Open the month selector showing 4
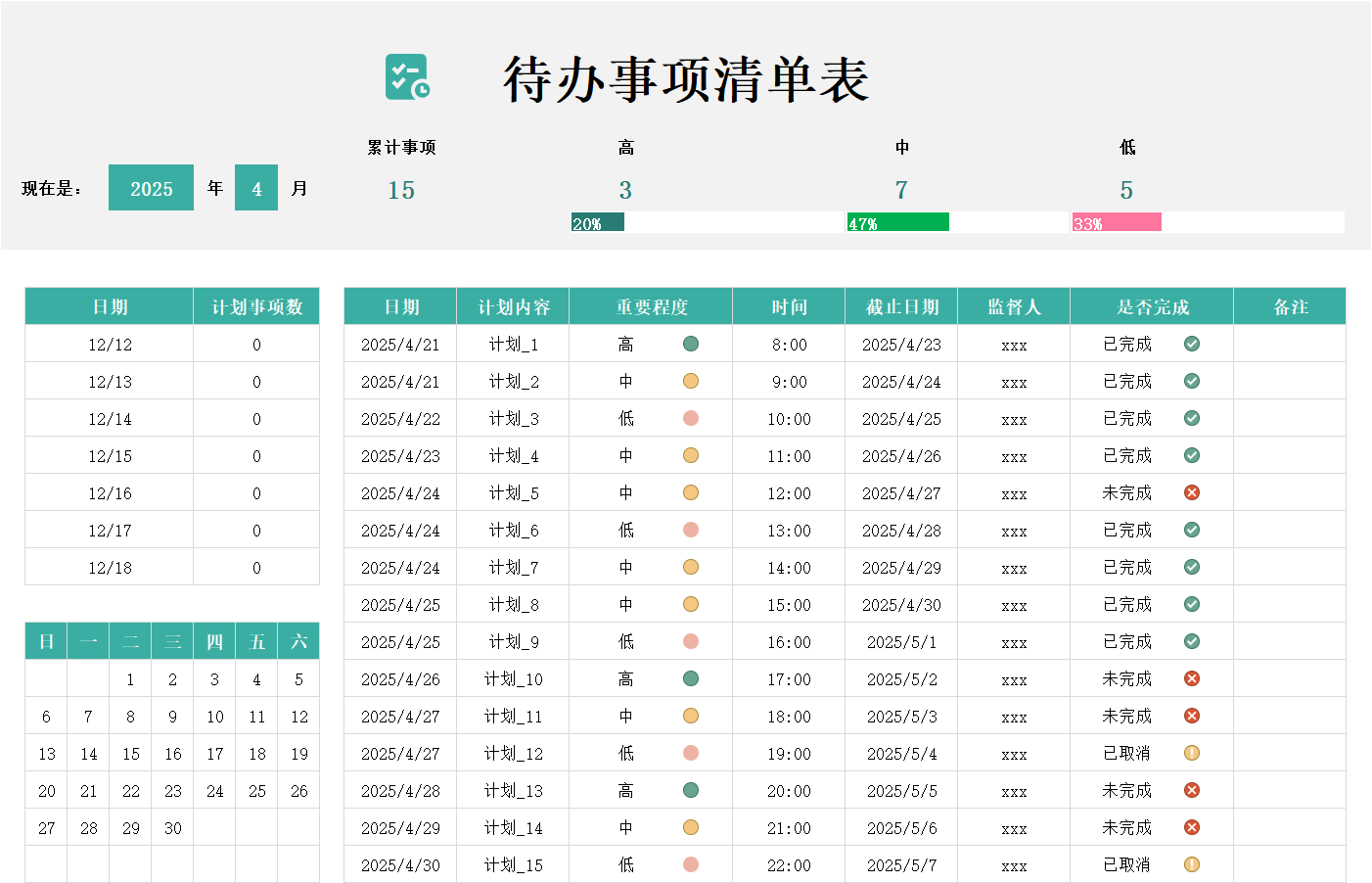This screenshot has width=1372, height=883. [x=255, y=187]
